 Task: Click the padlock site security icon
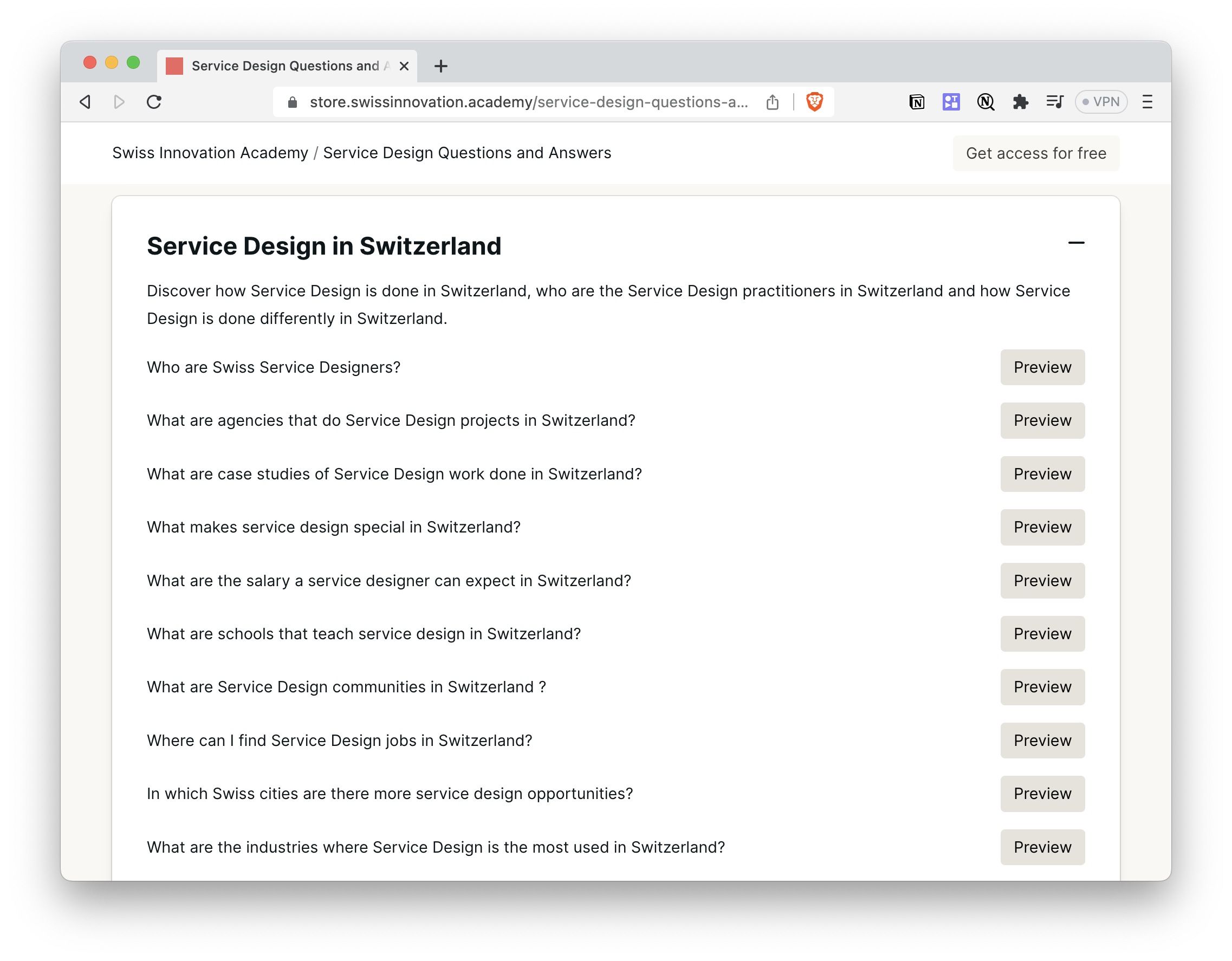click(x=292, y=102)
